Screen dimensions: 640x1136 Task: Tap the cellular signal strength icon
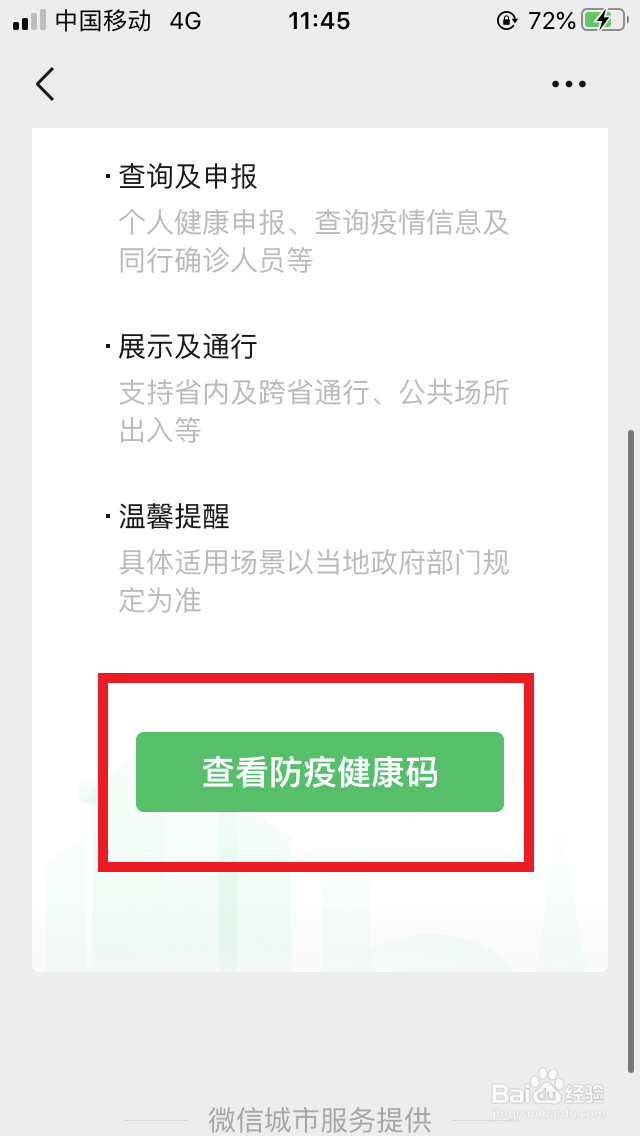(x=29, y=21)
